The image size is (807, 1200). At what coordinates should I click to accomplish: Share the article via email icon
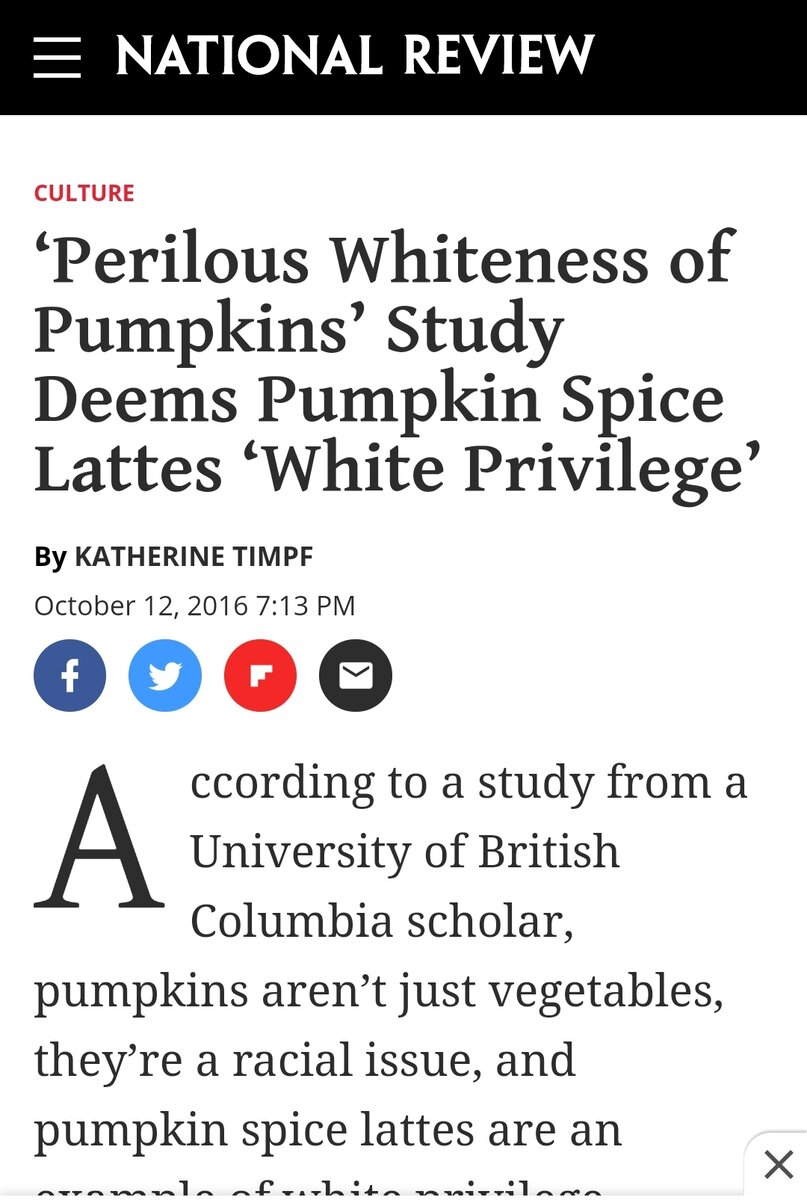(355, 676)
